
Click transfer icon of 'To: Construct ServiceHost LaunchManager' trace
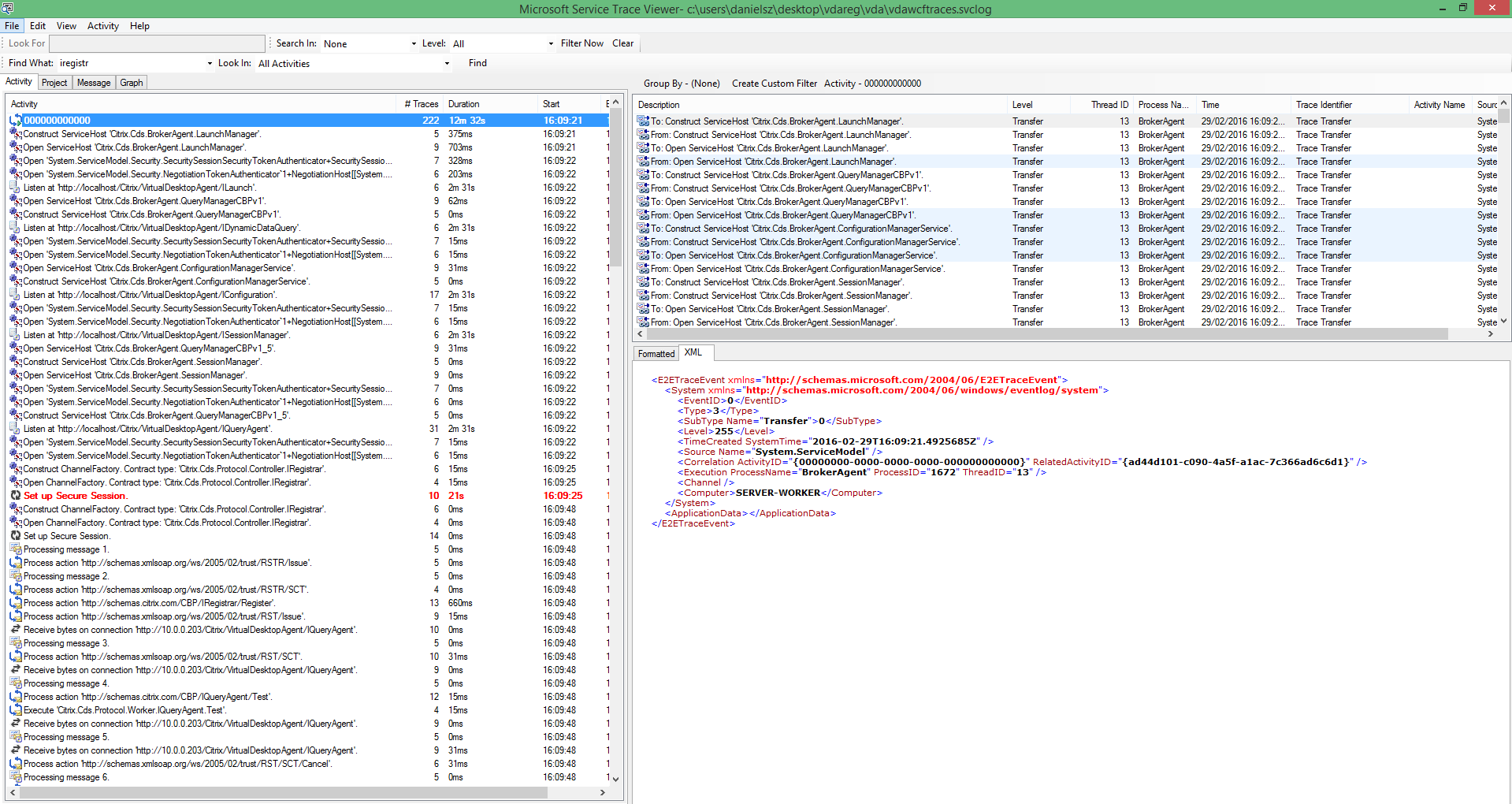643,121
